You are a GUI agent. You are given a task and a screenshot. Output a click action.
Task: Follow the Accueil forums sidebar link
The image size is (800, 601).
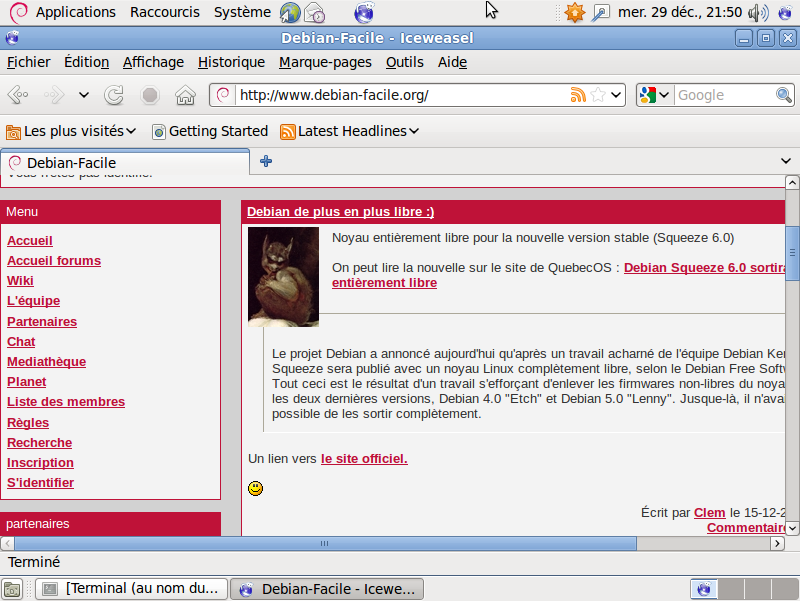(54, 261)
